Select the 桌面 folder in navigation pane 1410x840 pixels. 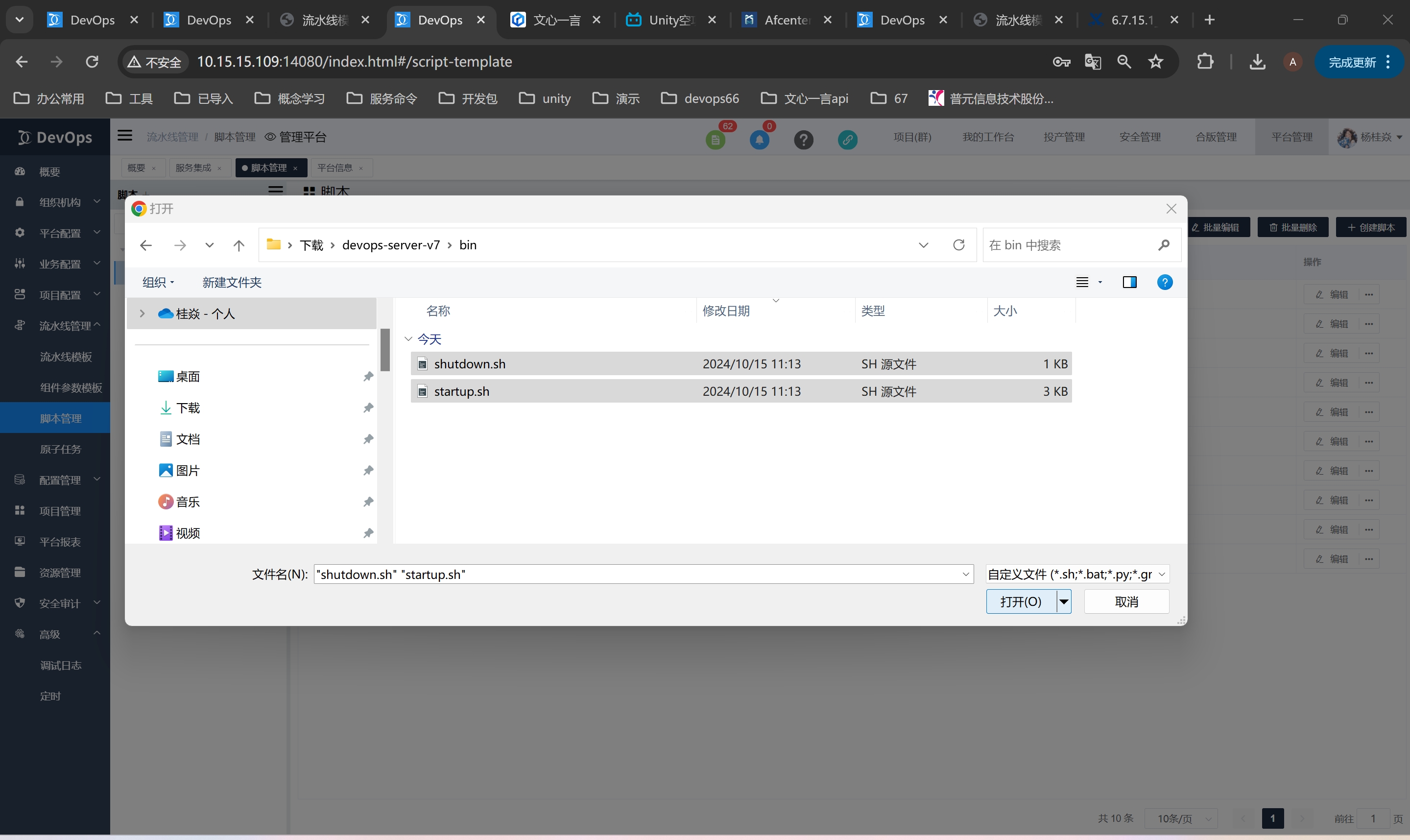click(x=187, y=377)
